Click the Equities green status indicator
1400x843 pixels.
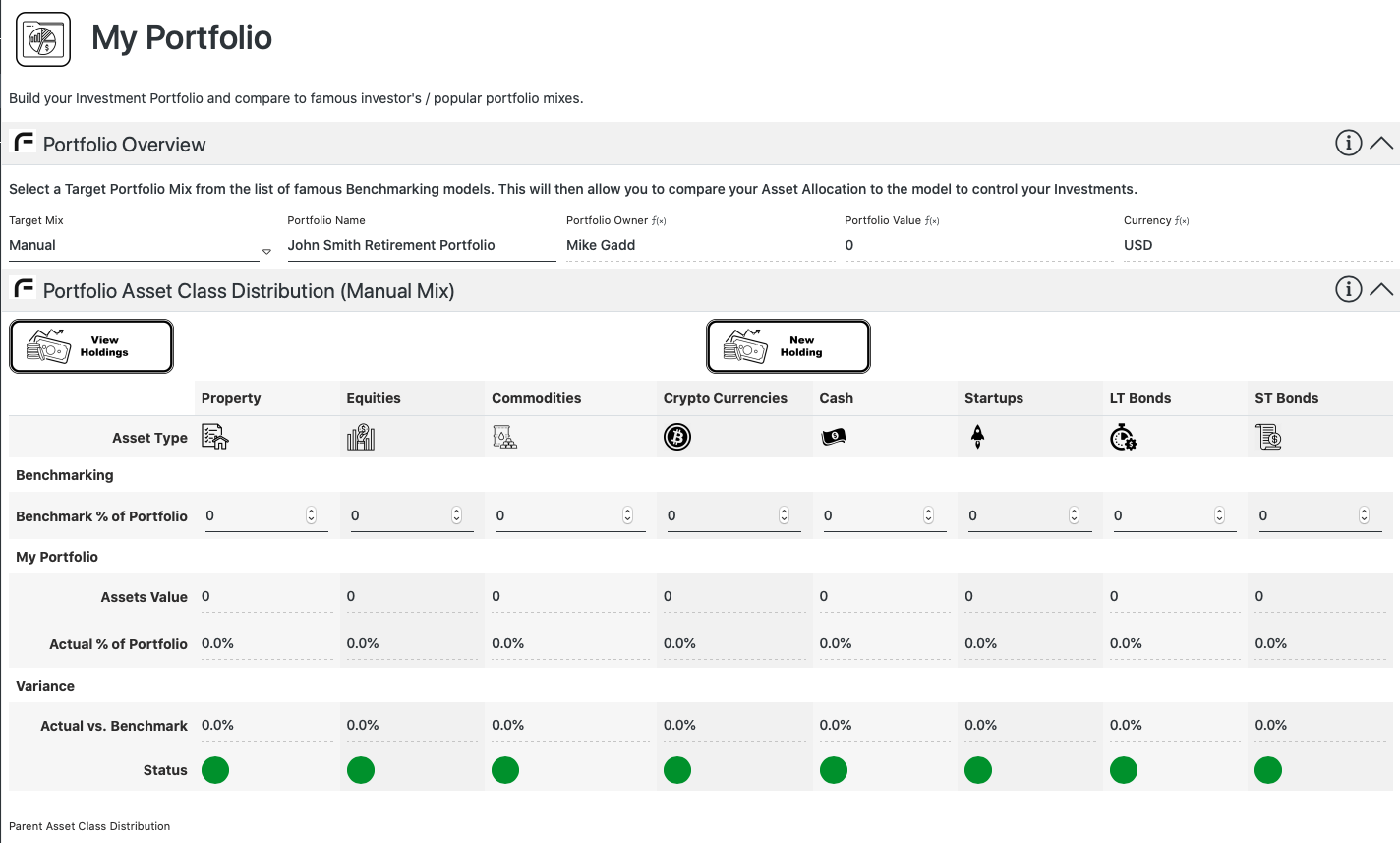361,770
